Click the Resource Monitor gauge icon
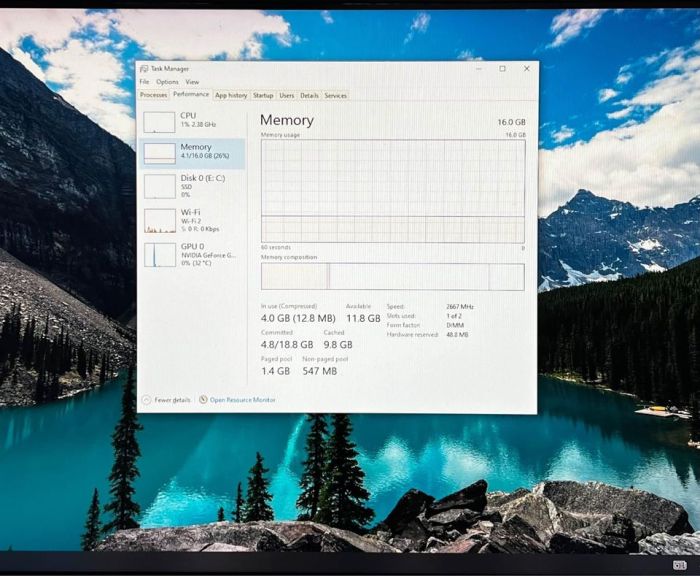Screen dimensions: 700x576 tap(203, 399)
